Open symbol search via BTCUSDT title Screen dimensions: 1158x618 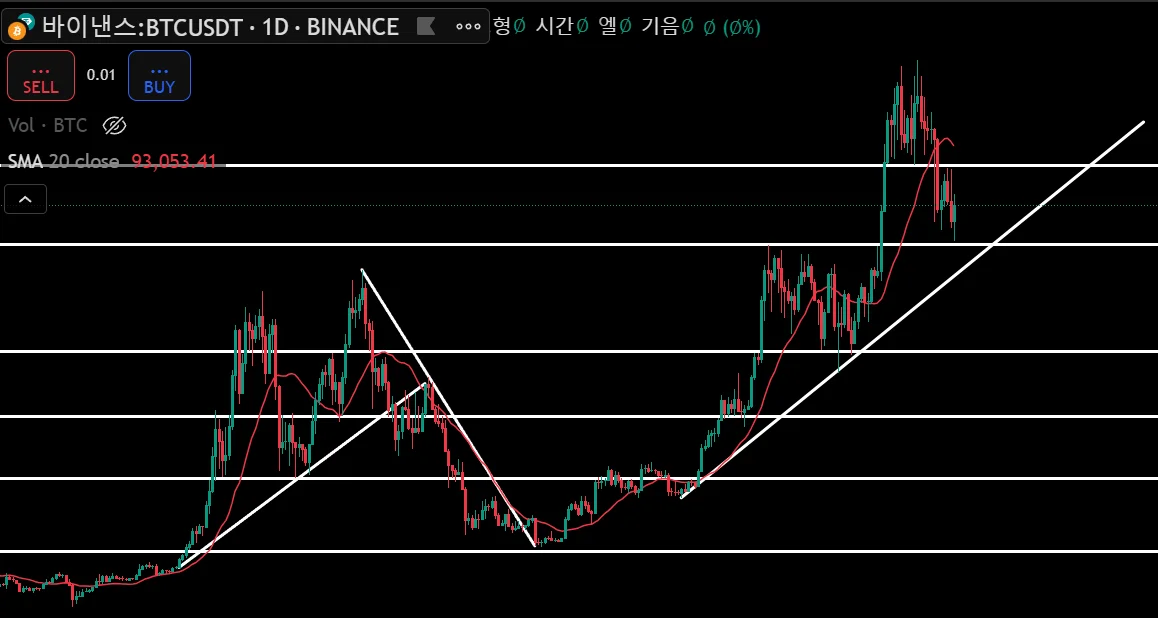[x=220, y=27]
